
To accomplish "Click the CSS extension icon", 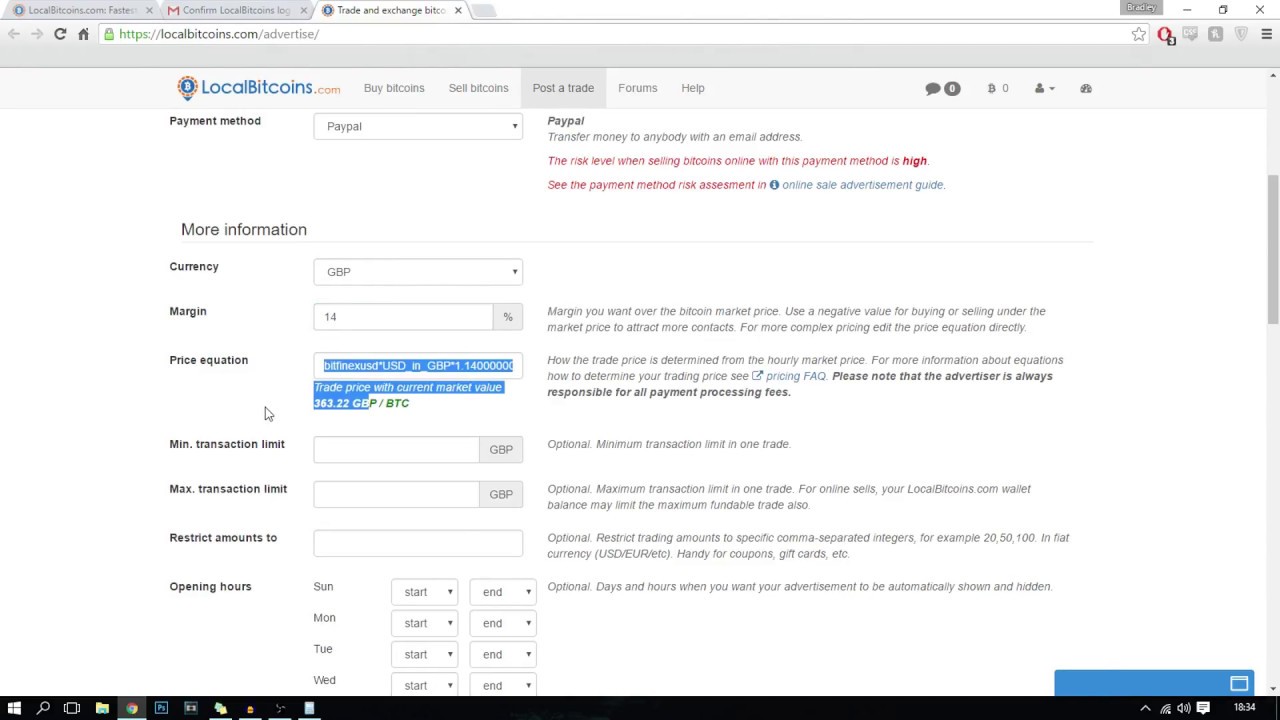I will 1190,34.
